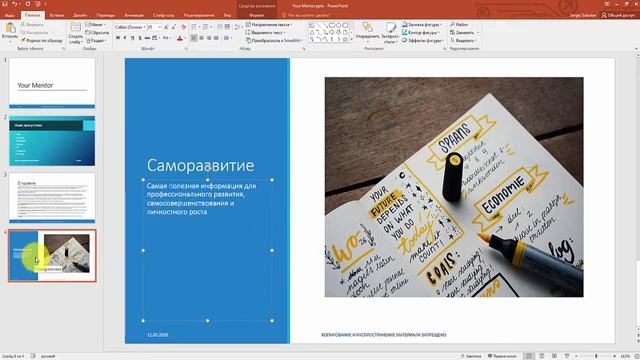
Task: Click the Общий доступ share button
Action: point(618,15)
